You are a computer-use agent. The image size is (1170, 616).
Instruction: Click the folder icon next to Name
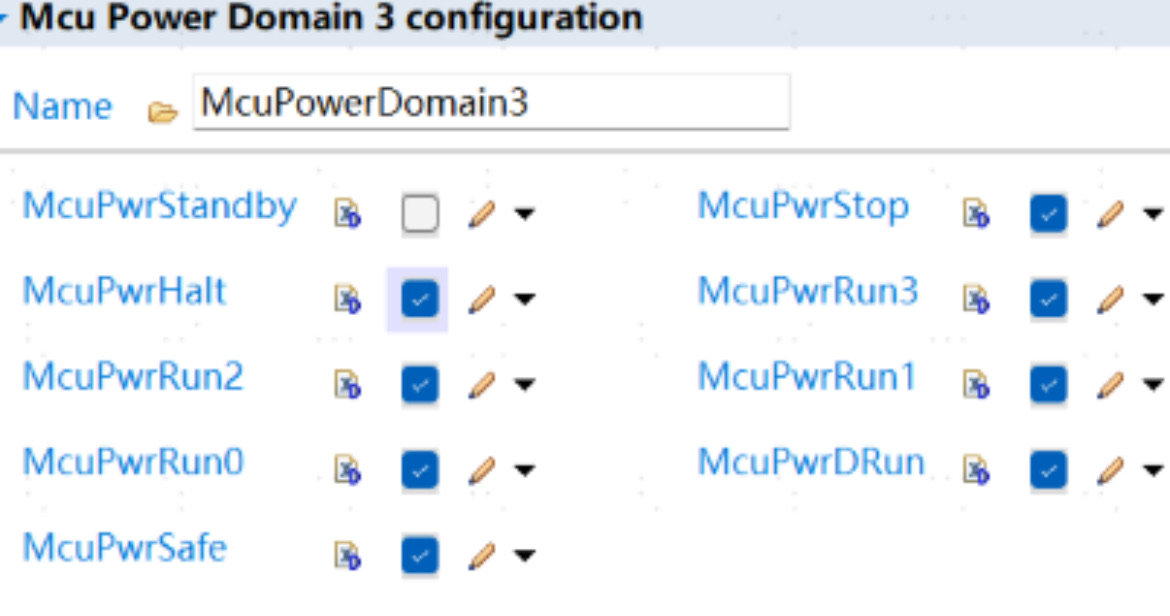click(163, 112)
